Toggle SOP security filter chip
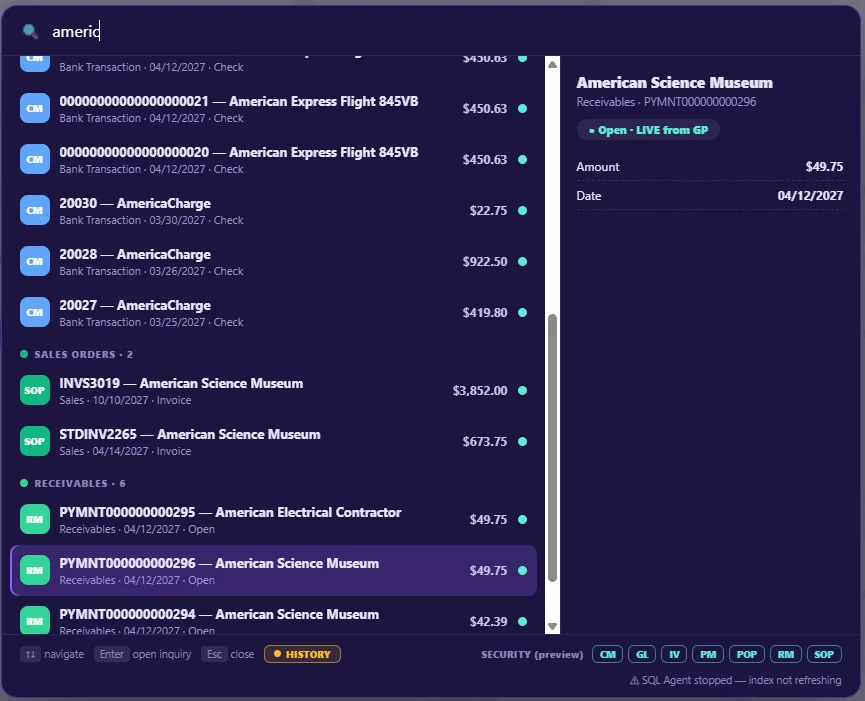Viewport: 865px width, 701px height. [x=824, y=655]
